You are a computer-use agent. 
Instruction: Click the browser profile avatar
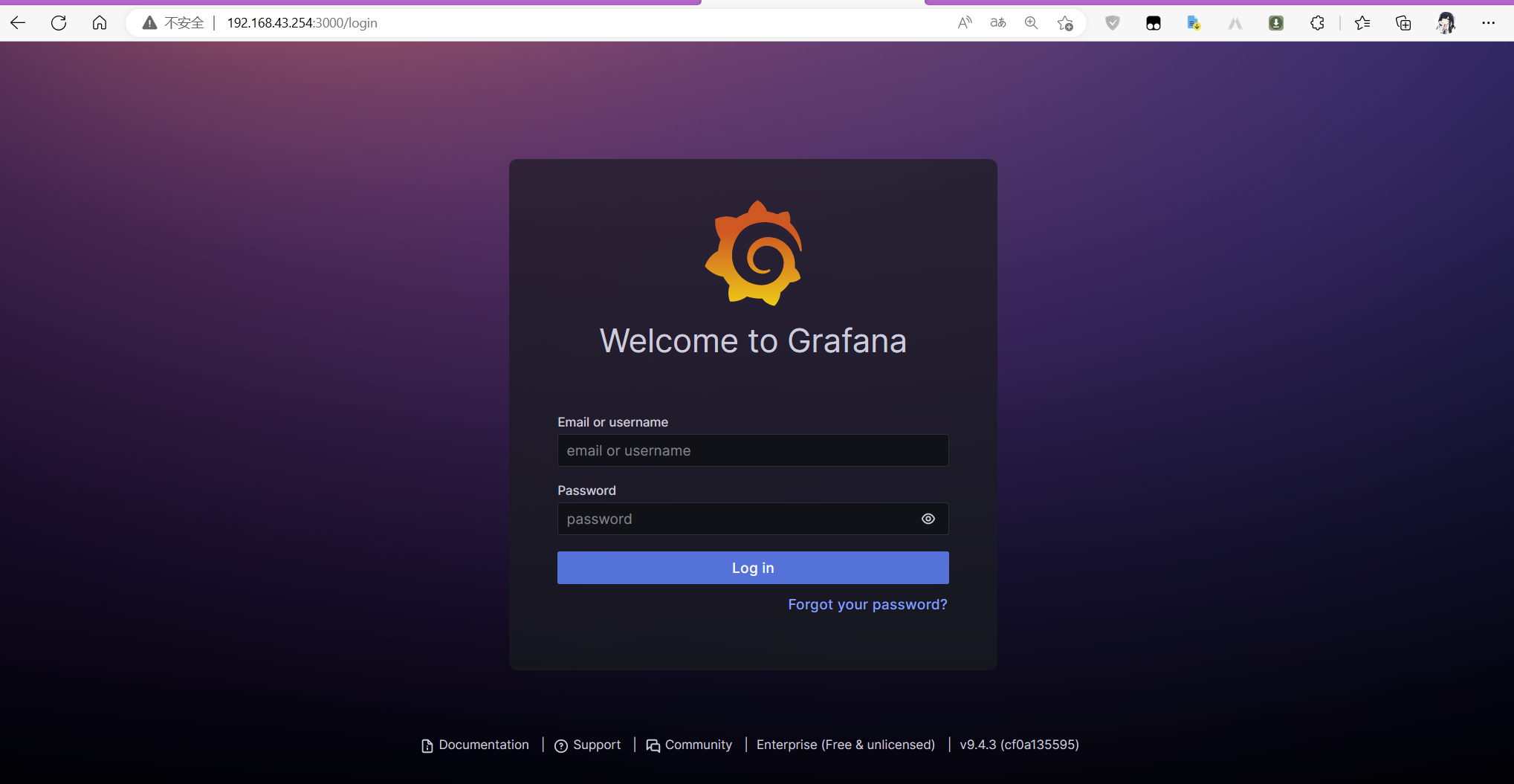pyautogui.click(x=1445, y=22)
